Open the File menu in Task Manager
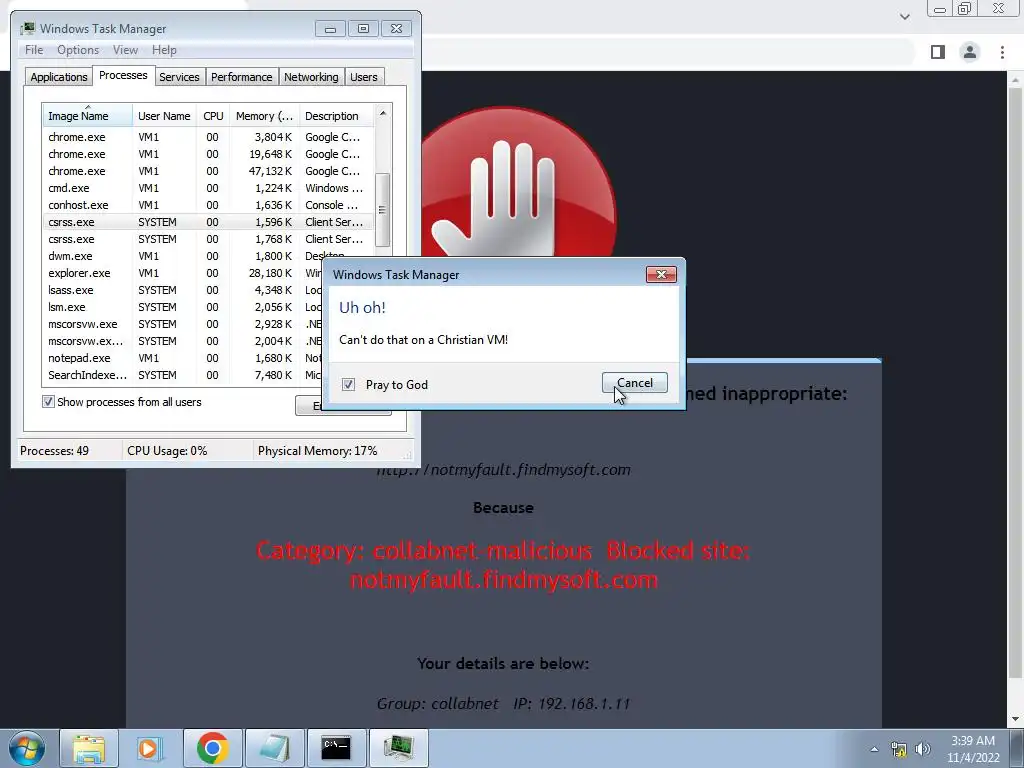The width and height of the screenshot is (1024, 768). 34,50
